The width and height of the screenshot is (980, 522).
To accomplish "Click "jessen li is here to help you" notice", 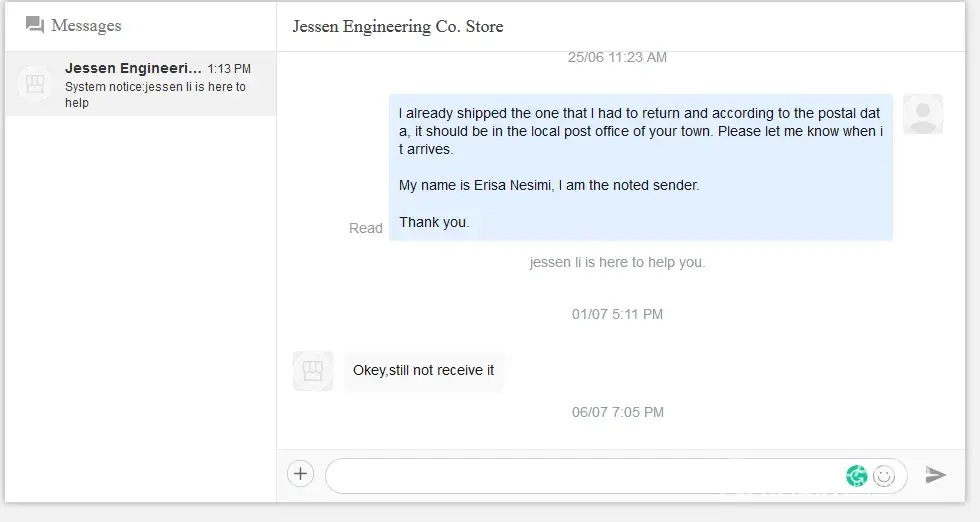I will 617,262.
